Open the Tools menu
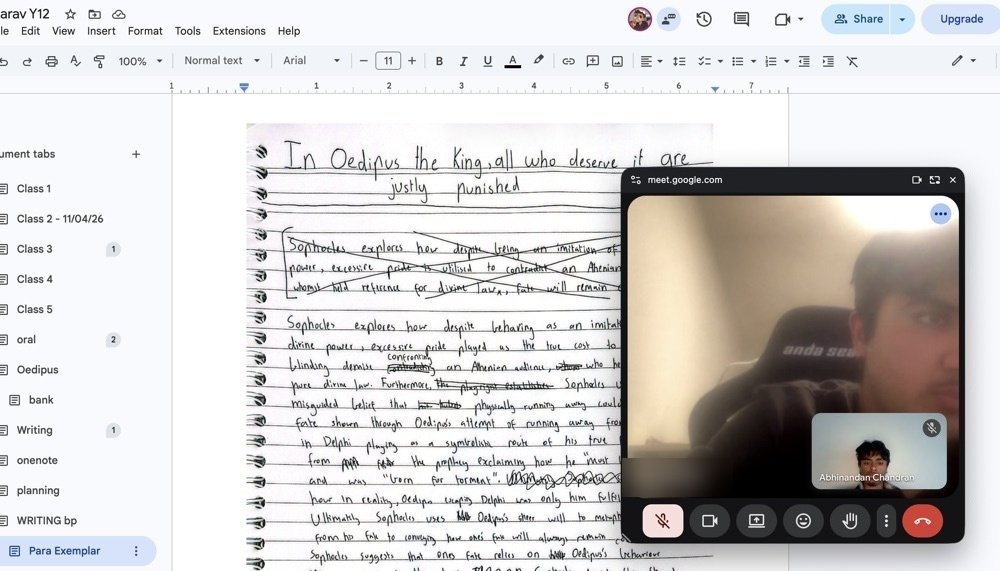Screen dimensions: 1000x571 coord(188,31)
